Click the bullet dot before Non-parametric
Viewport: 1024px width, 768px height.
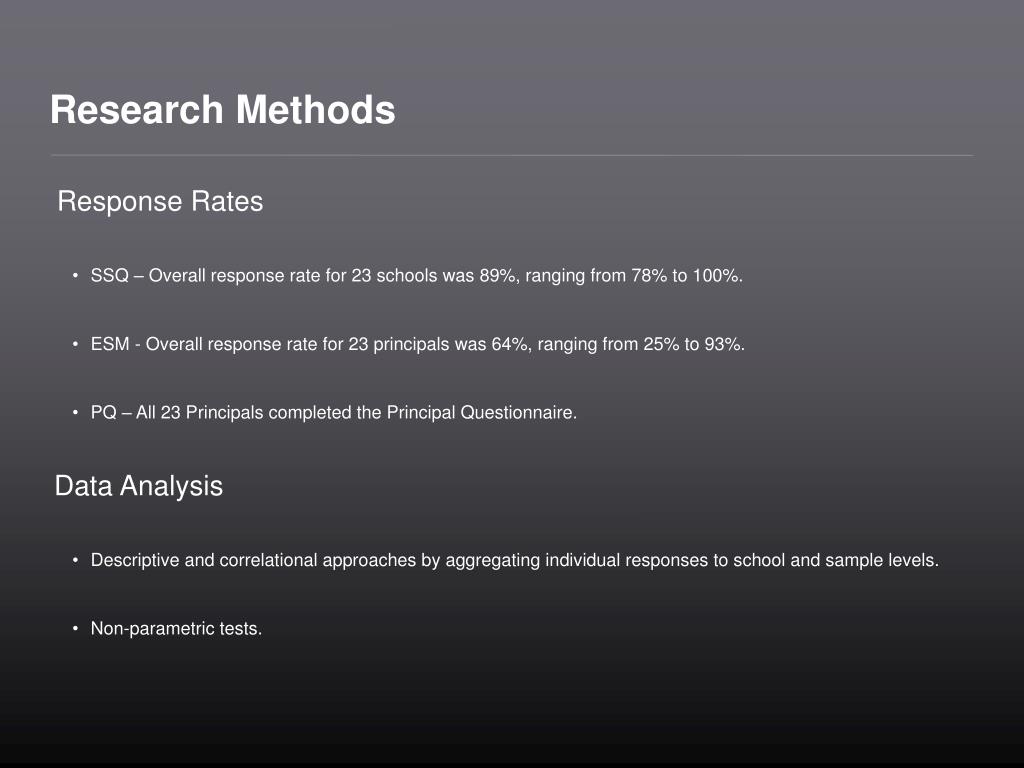[x=76, y=628]
